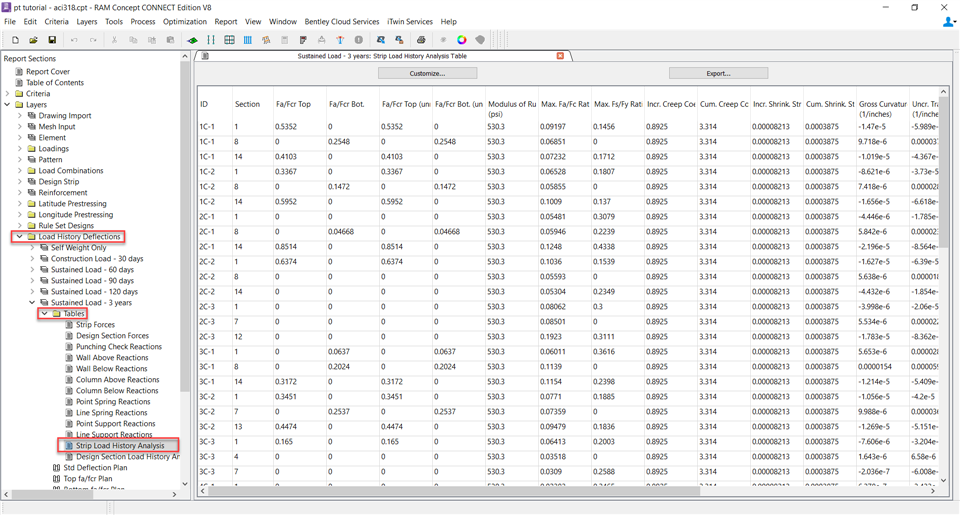Click the red close icon on the table tab
960x515 pixels.
pos(560,56)
